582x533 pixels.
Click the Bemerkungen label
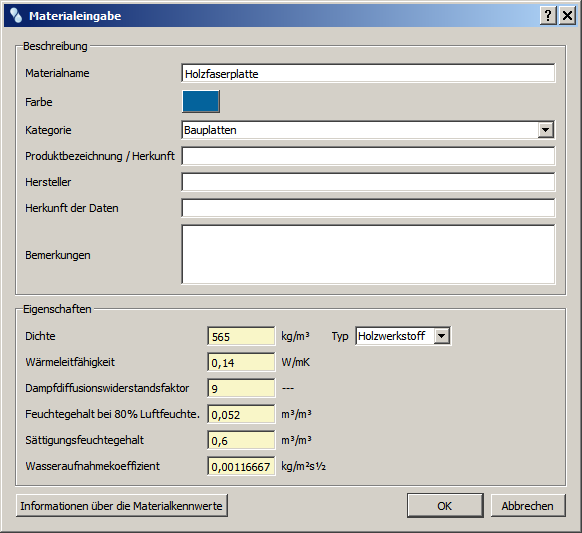(58, 255)
